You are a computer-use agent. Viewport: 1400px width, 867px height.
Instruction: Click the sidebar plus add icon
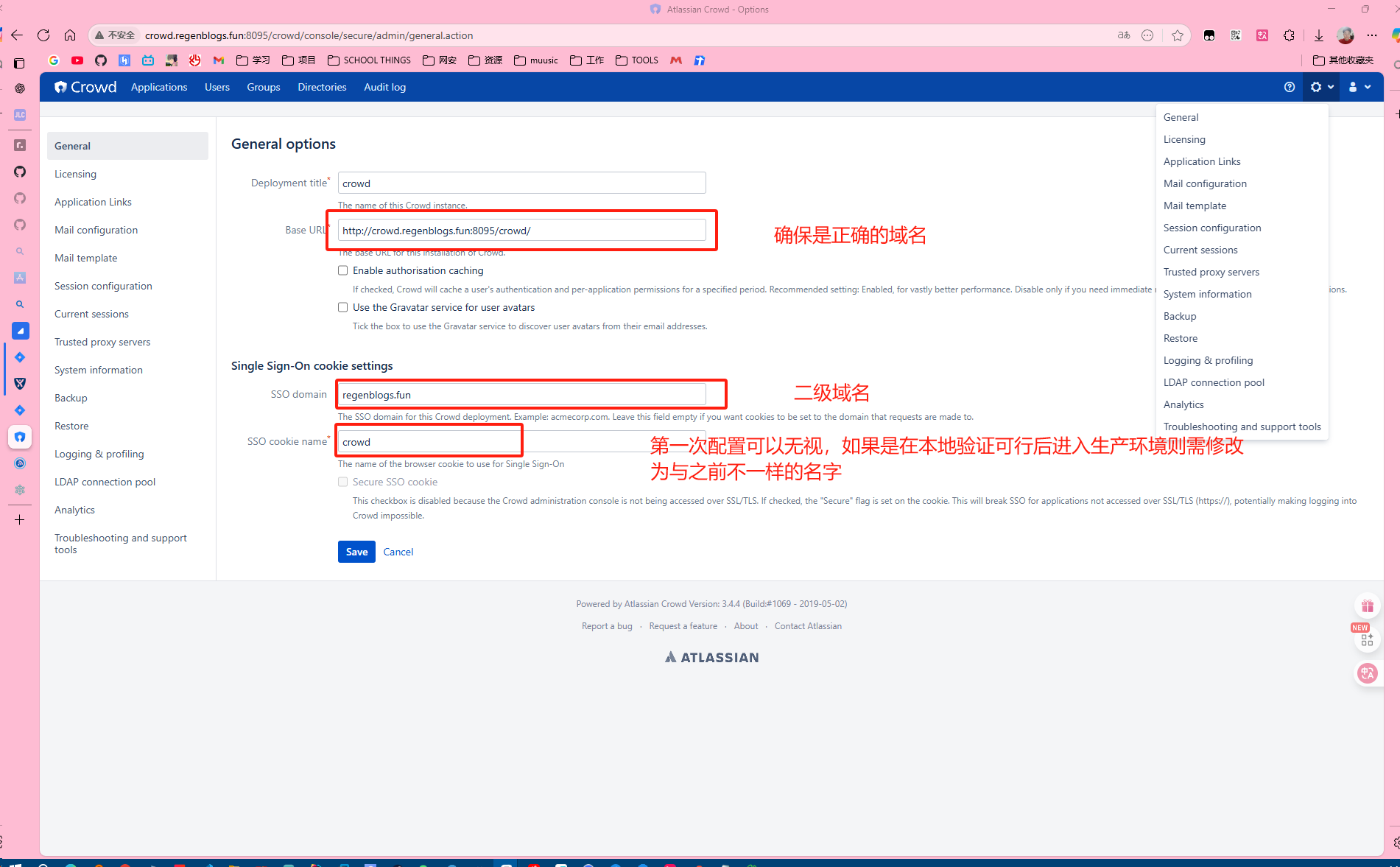click(20, 520)
